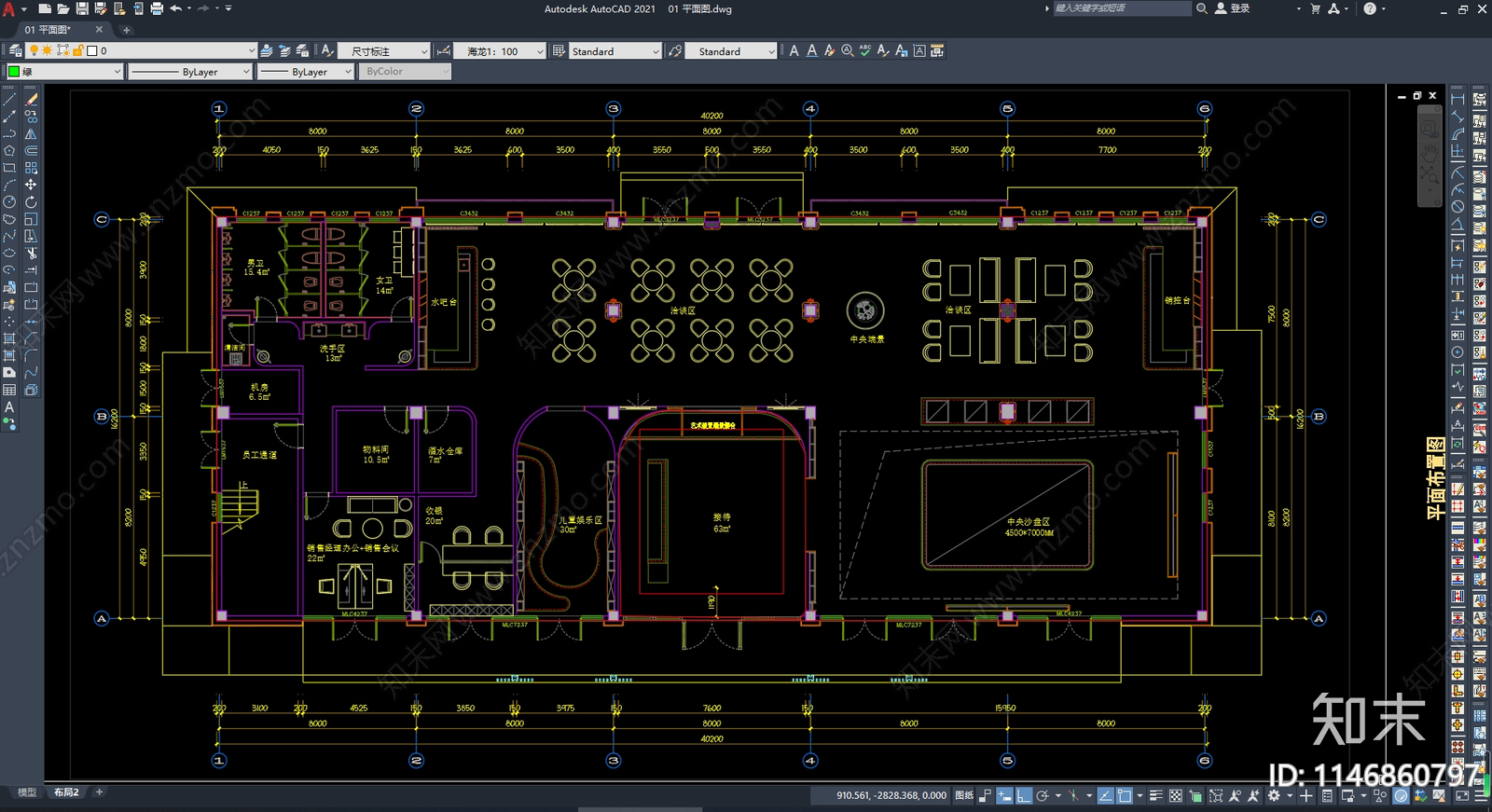Toggle Transparency in status bar
1492x812 pixels.
tap(1176, 795)
